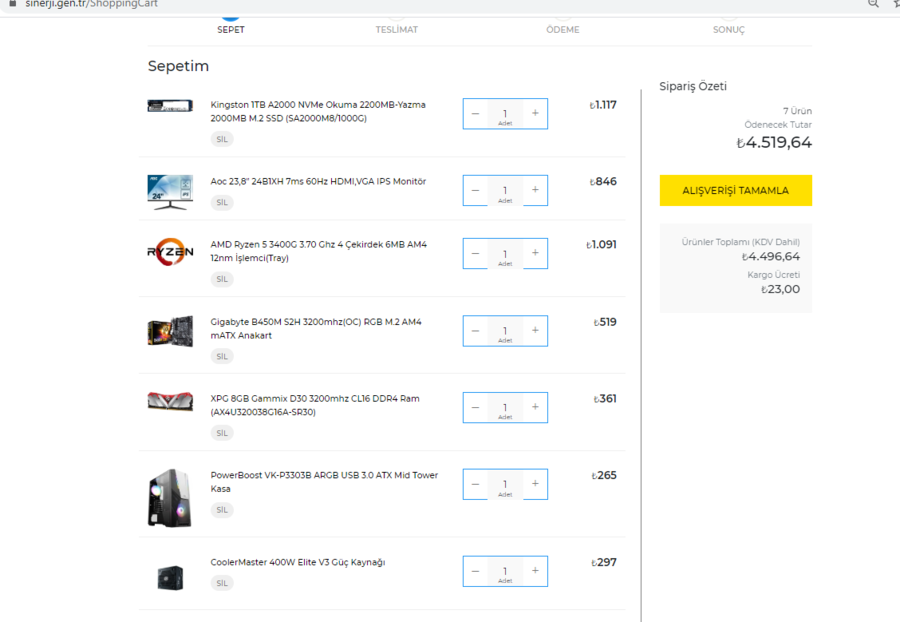Open Kingston 1TB A2000 NVMe product link

coord(318,111)
